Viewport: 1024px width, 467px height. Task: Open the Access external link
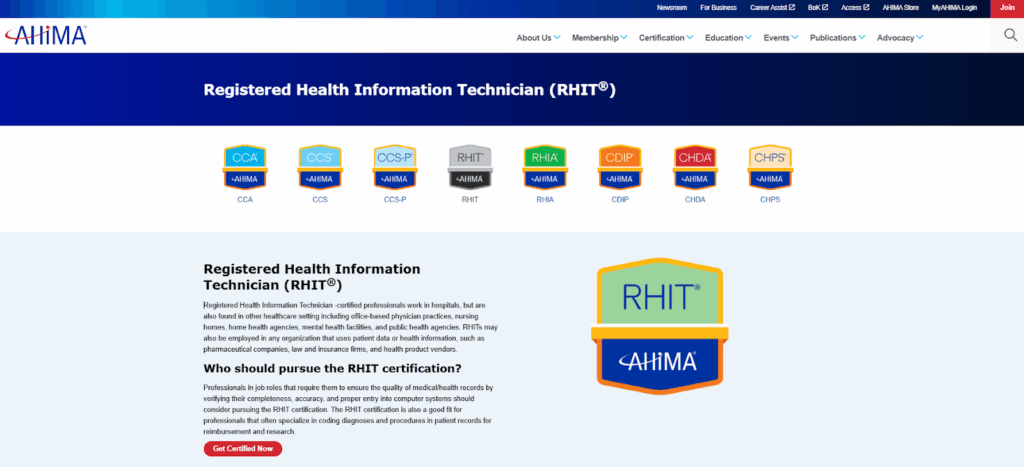(x=855, y=8)
